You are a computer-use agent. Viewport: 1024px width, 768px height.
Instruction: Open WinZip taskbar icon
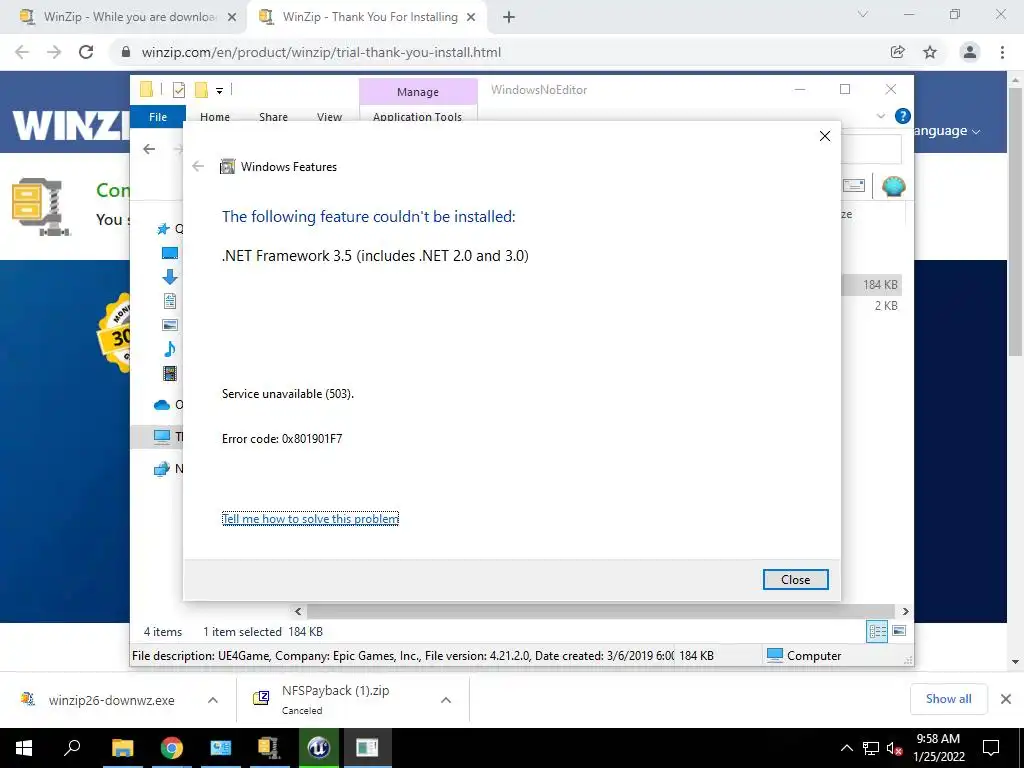click(269, 748)
